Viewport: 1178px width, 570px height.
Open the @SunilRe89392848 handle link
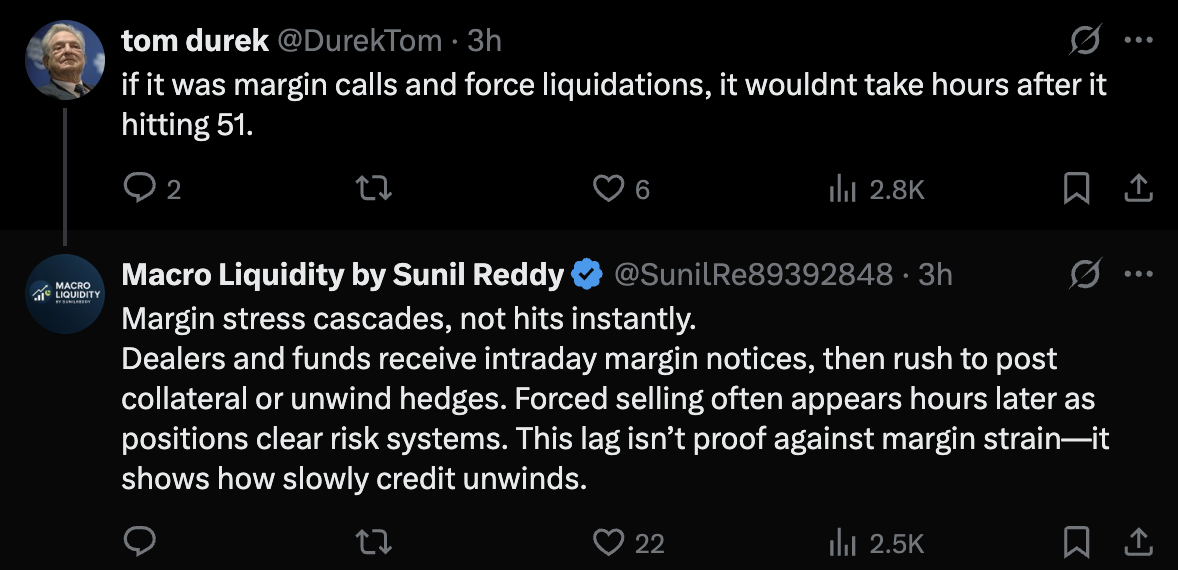click(x=754, y=275)
